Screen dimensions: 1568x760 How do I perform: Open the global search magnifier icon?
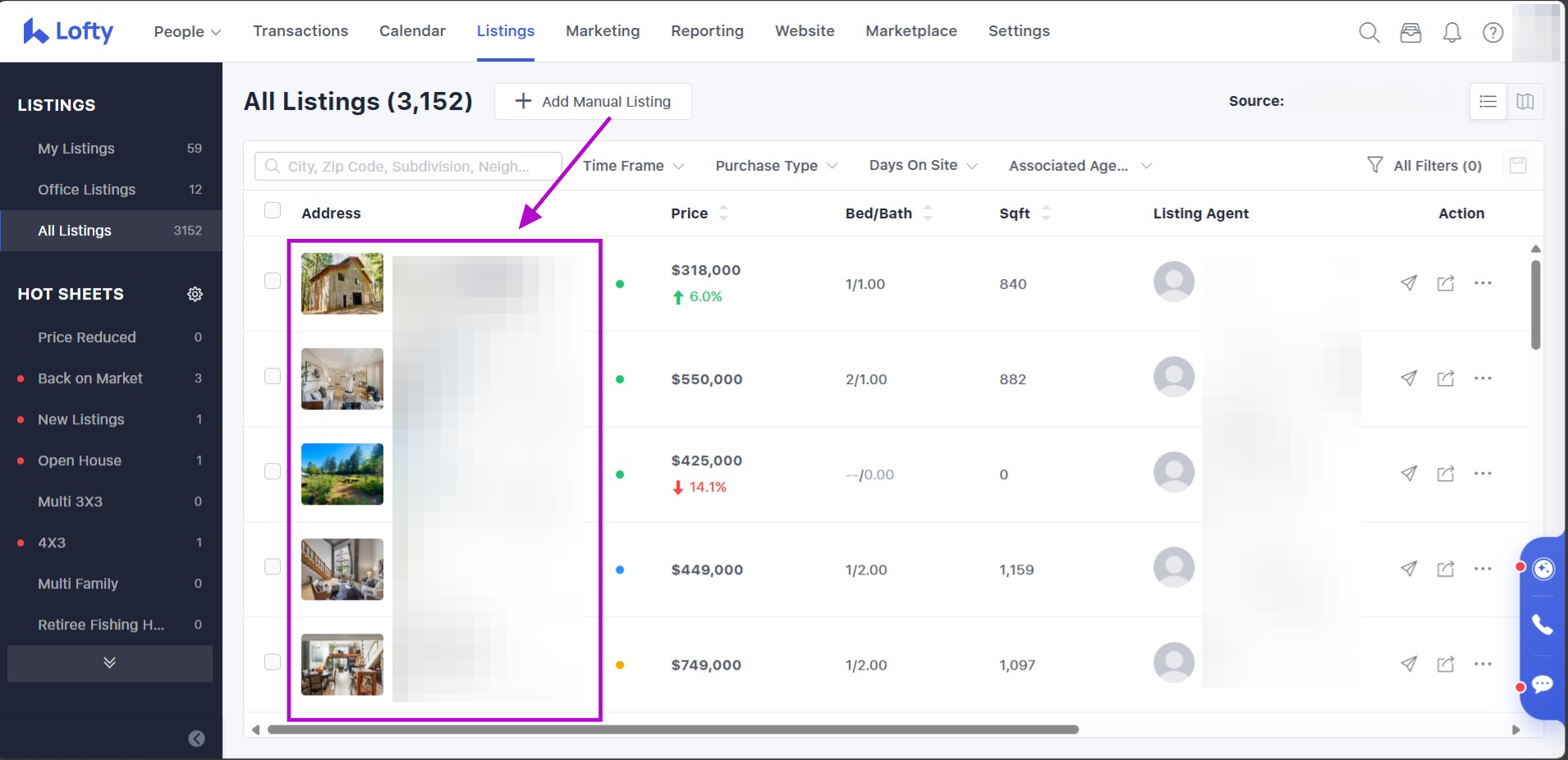pyautogui.click(x=1369, y=32)
